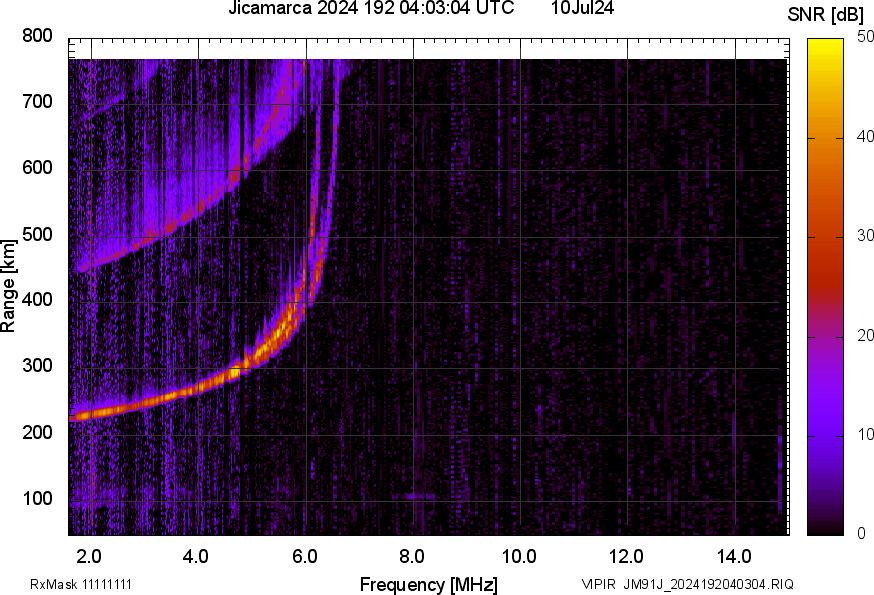Click the filename 'JM91J_2024192040304.RIQ'
Image resolution: width=874 pixels, height=595 pixels.
click(x=708, y=584)
